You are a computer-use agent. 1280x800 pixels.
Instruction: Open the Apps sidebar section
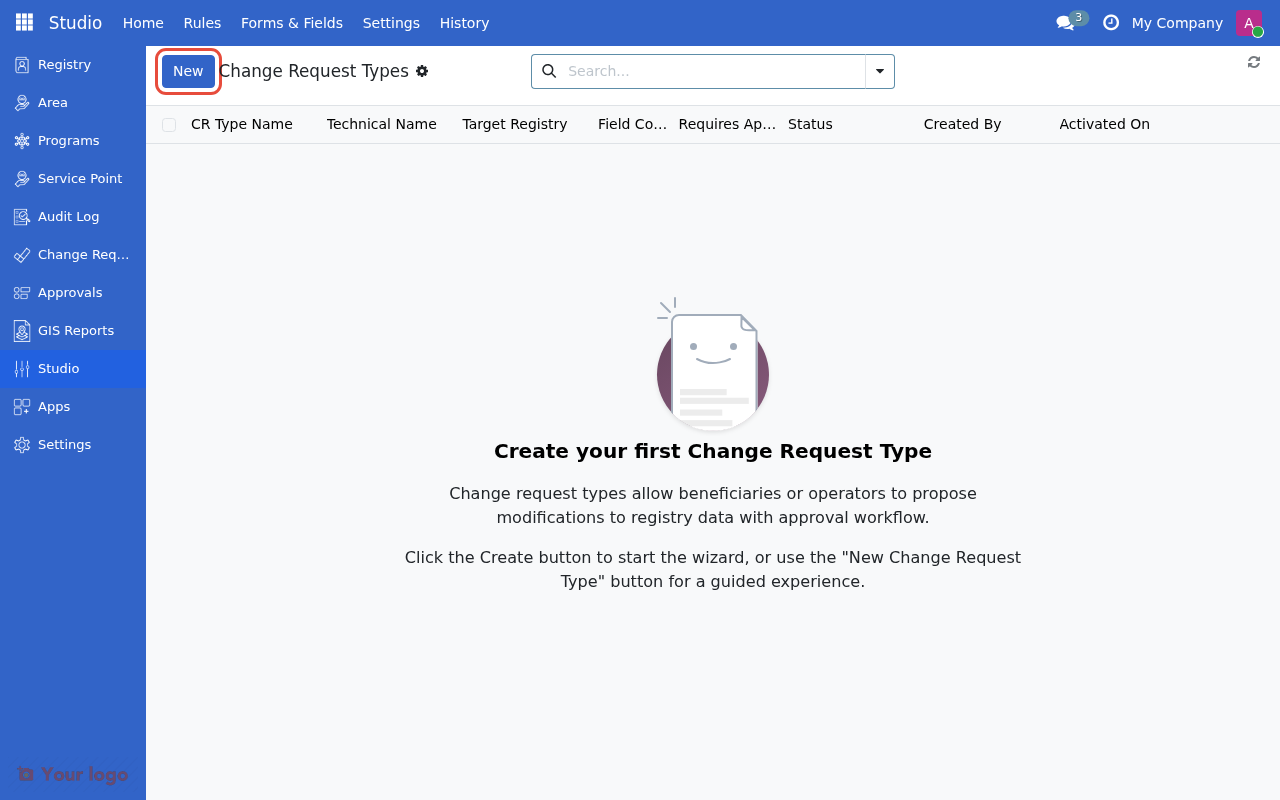pyautogui.click(x=53, y=406)
